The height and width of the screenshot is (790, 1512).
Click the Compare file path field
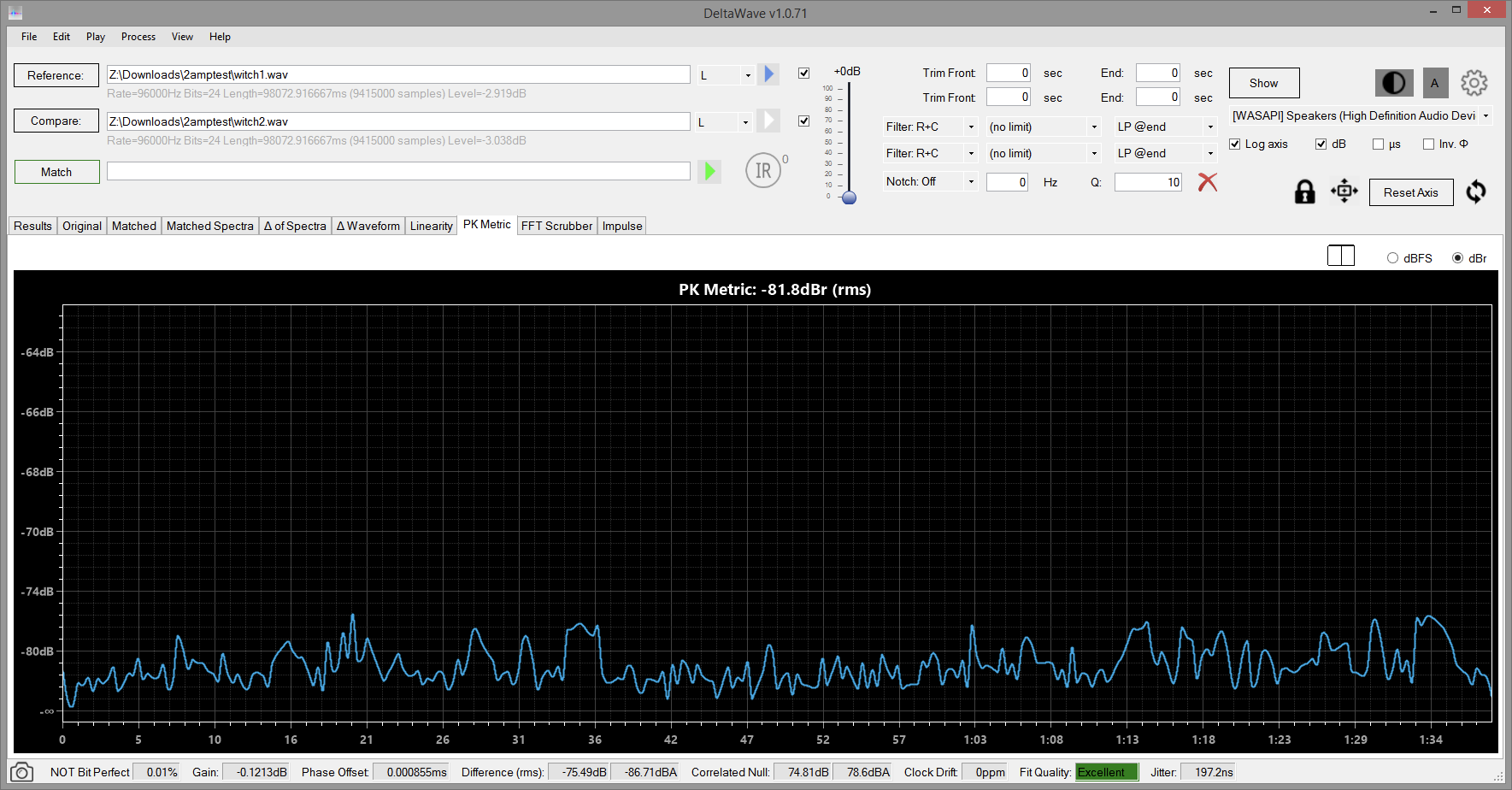(x=398, y=121)
